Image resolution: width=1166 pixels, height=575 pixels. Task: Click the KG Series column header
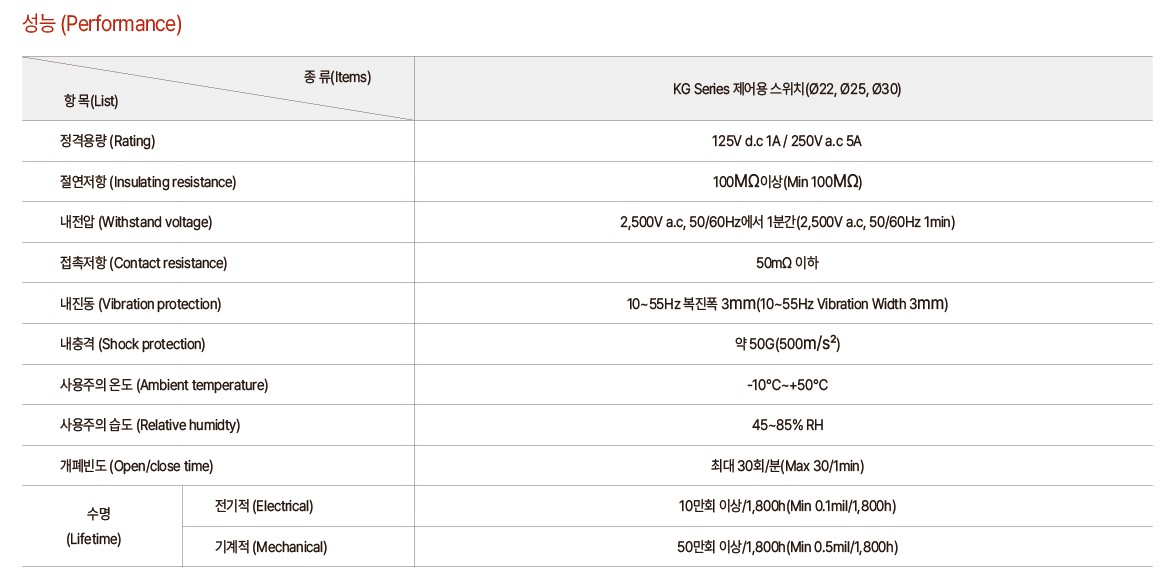point(787,89)
